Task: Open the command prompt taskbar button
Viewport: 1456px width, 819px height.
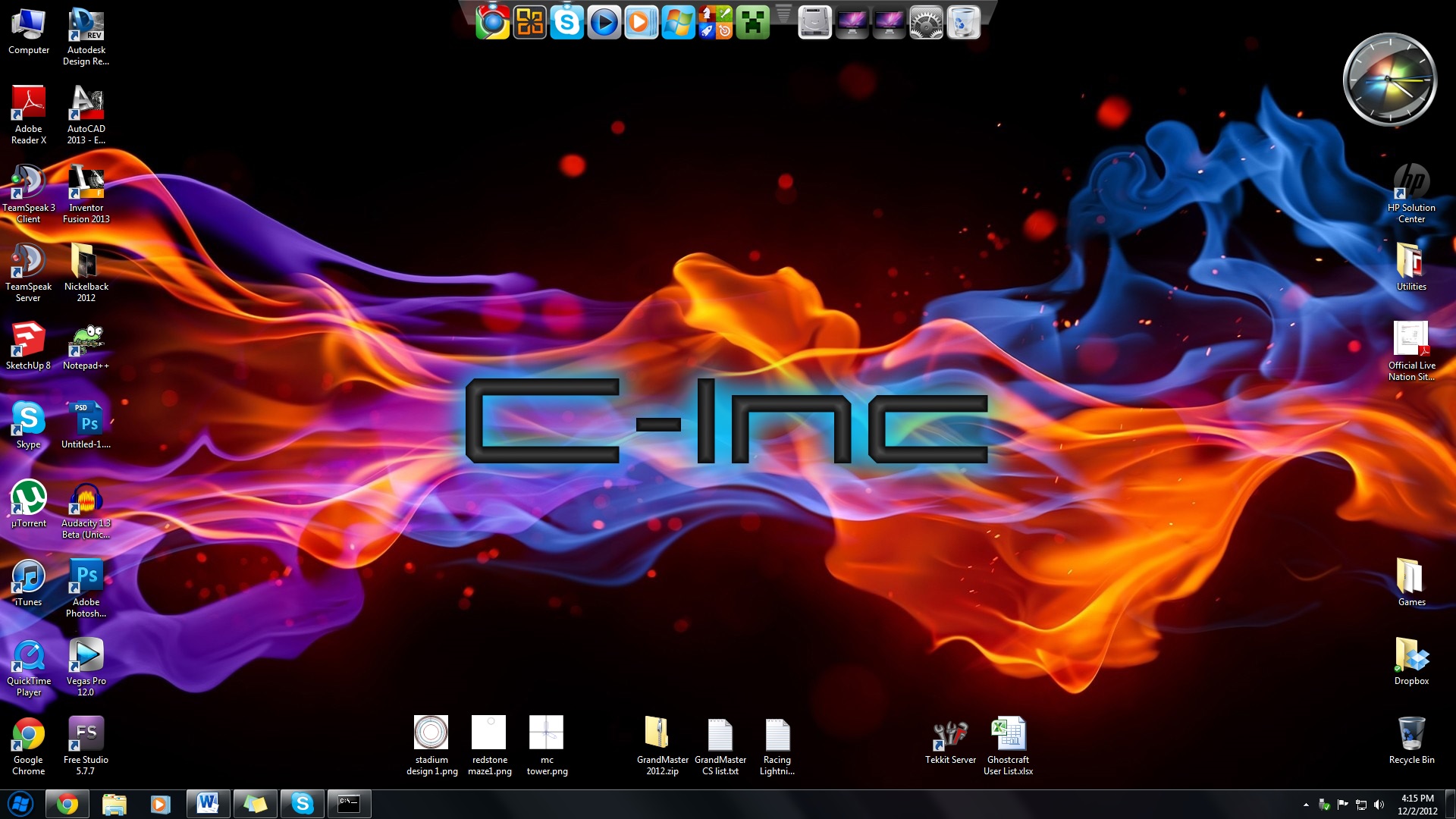Action: point(349,804)
